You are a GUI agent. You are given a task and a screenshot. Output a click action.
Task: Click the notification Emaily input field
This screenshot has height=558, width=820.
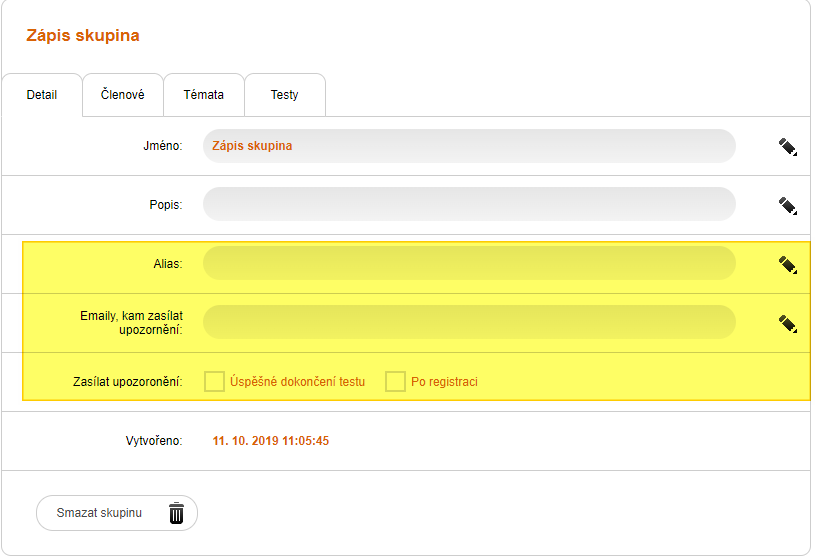coord(468,322)
